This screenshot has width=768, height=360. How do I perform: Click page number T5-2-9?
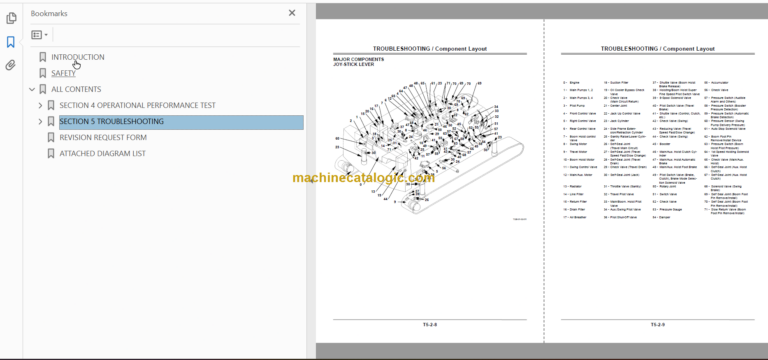[x=657, y=325]
